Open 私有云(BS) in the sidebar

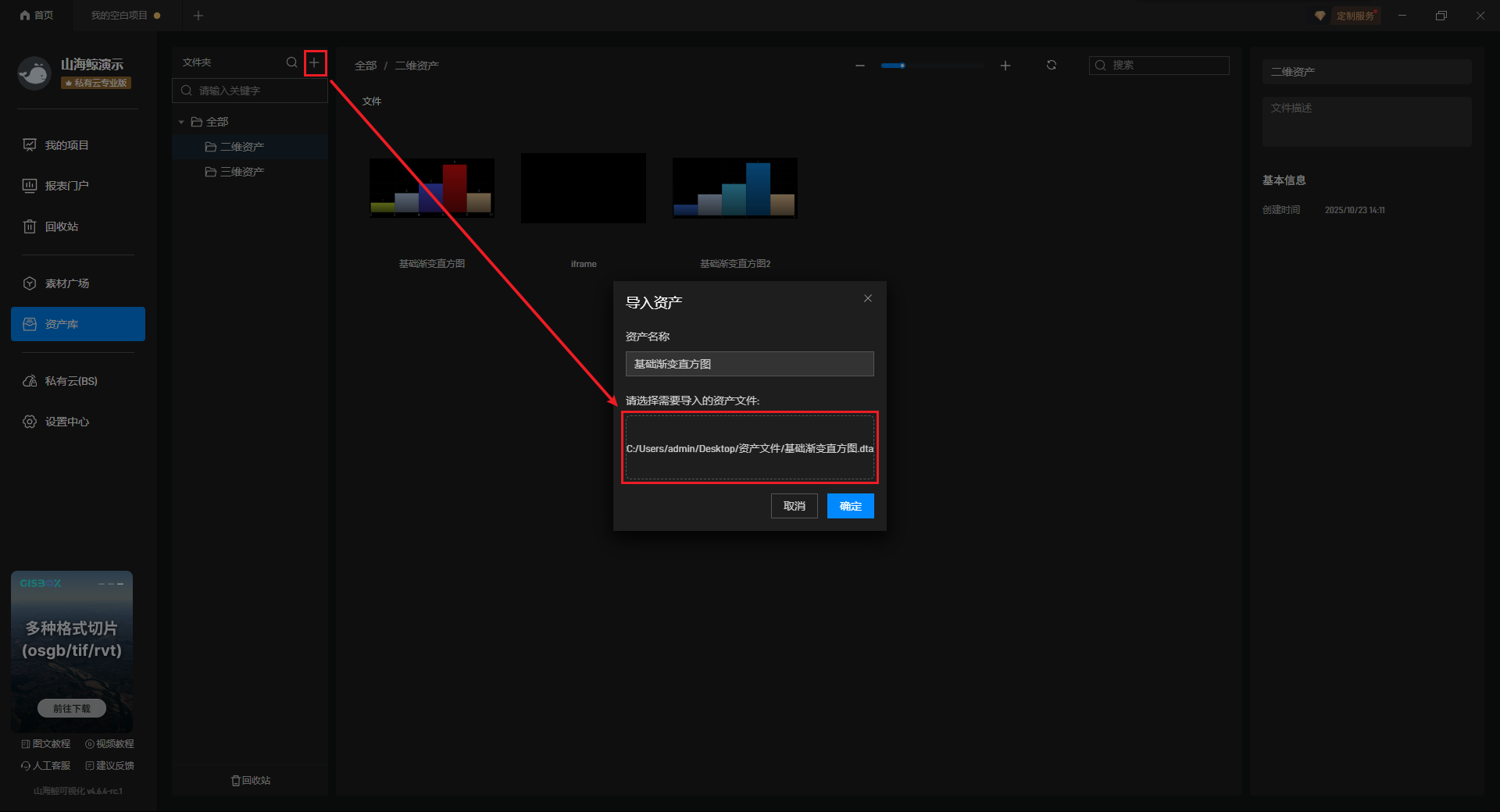coord(78,381)
